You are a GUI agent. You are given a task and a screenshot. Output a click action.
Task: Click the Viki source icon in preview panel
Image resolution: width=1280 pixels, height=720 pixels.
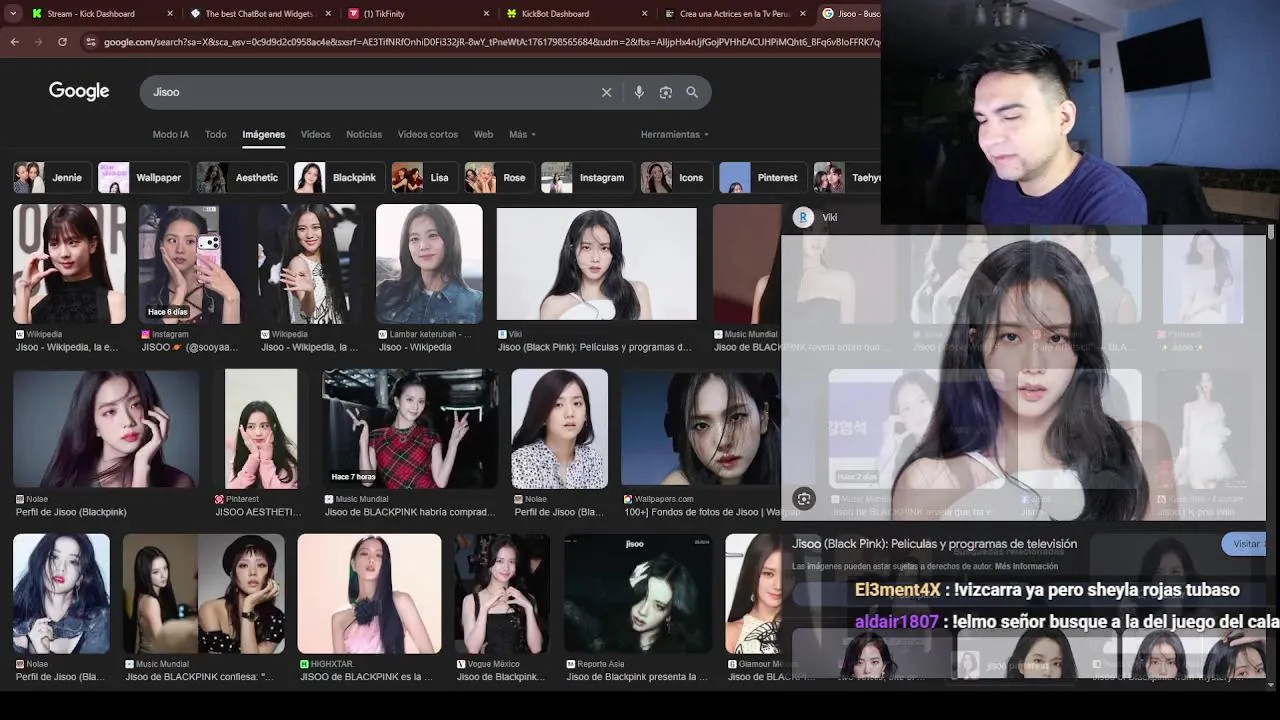802,217
